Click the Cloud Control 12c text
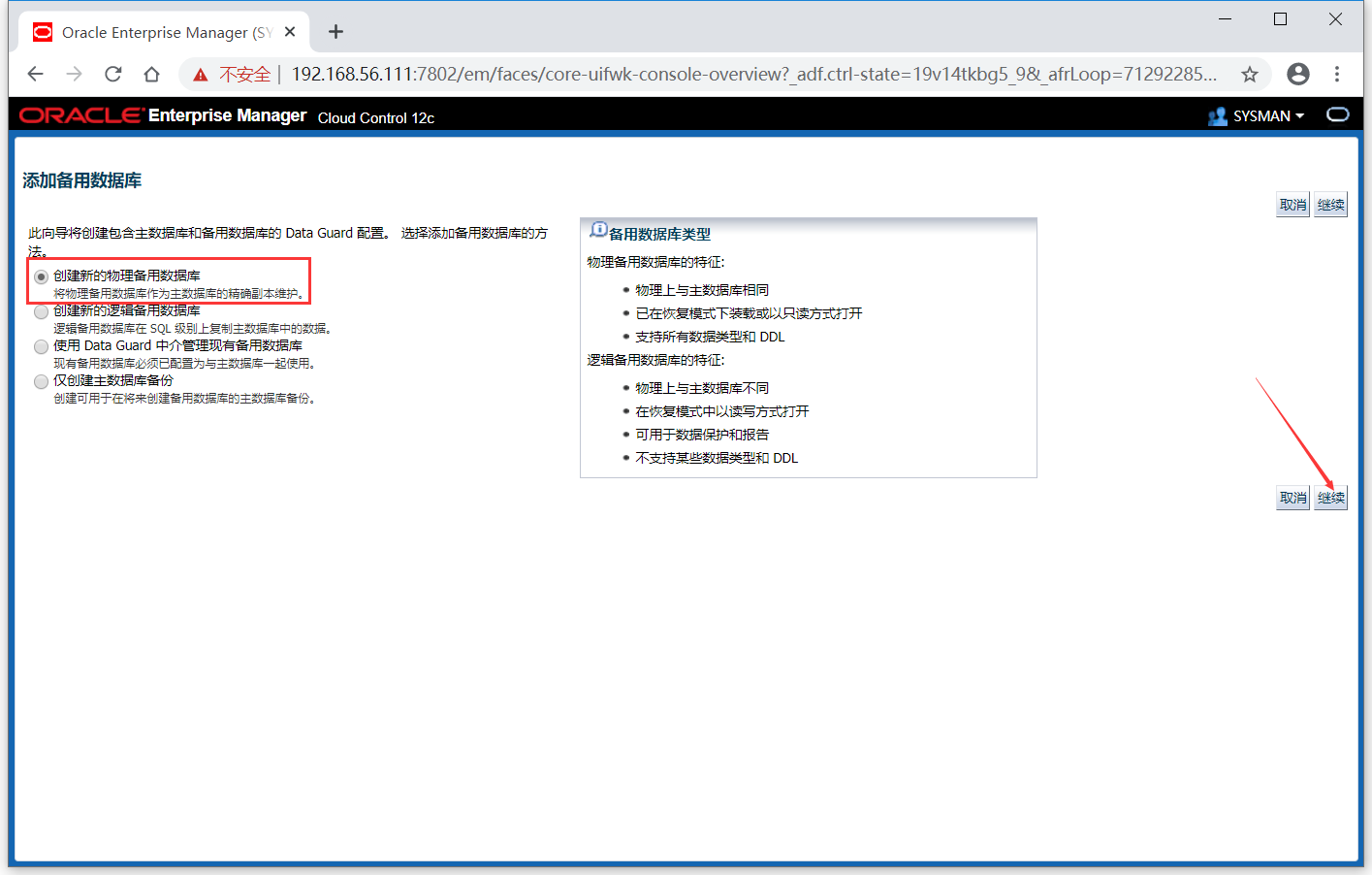 (376, 117)
